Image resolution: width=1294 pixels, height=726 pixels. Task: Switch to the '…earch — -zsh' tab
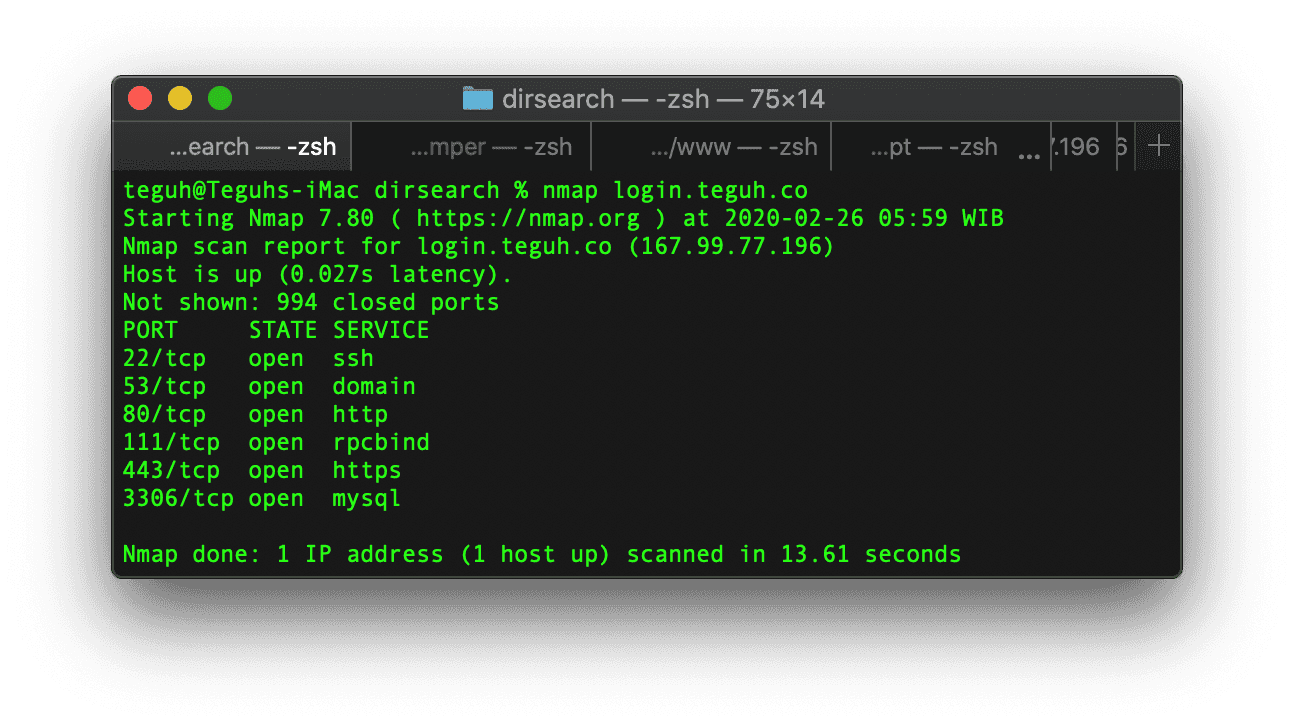(x=252, y=147)
